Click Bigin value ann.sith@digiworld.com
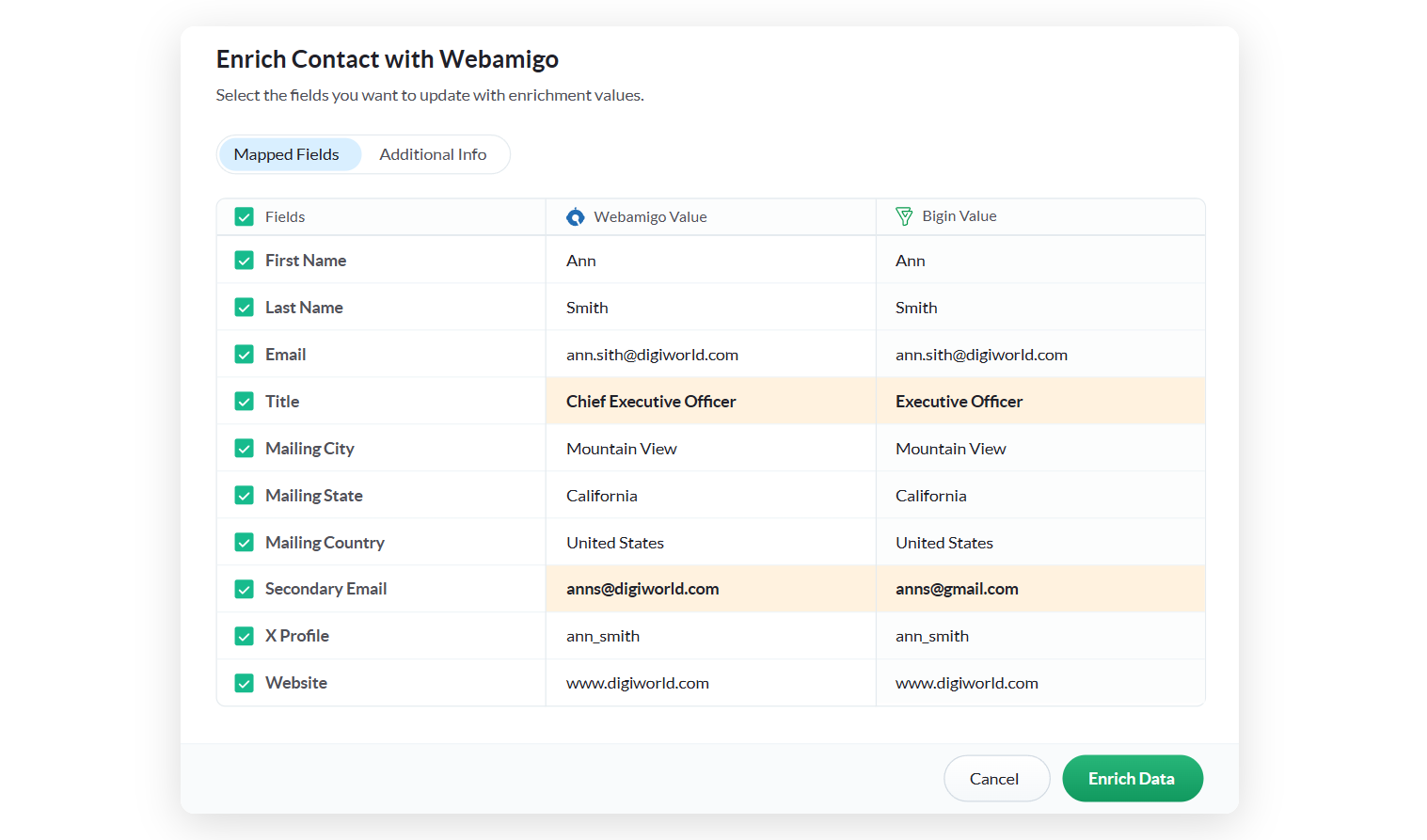Screen dimensions: 1427x840 [981, 355]
